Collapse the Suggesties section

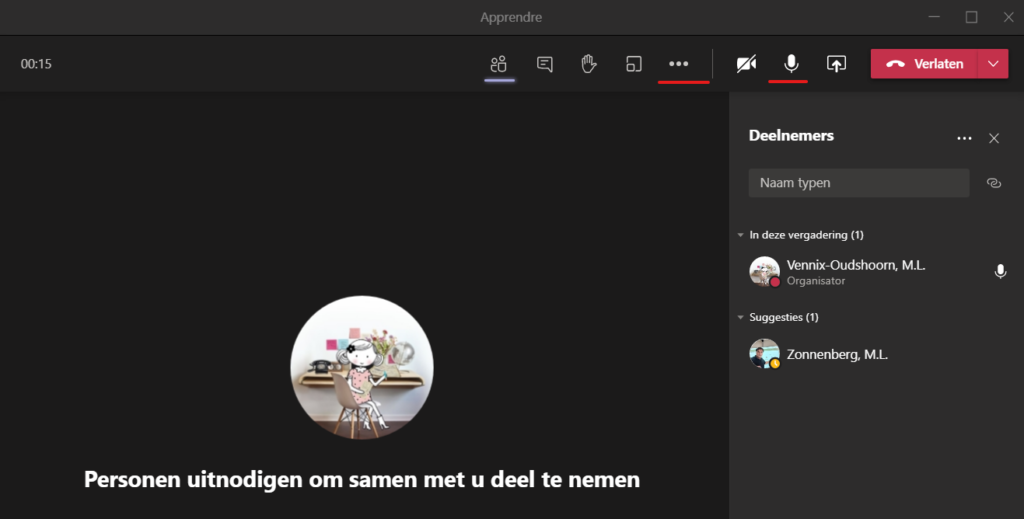tap(740, 317)
